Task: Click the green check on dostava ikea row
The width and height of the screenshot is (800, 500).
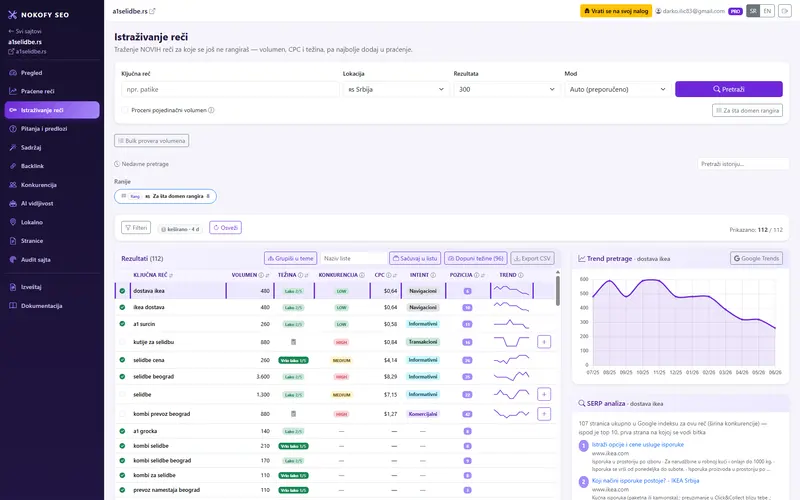Action: point(122,291)
